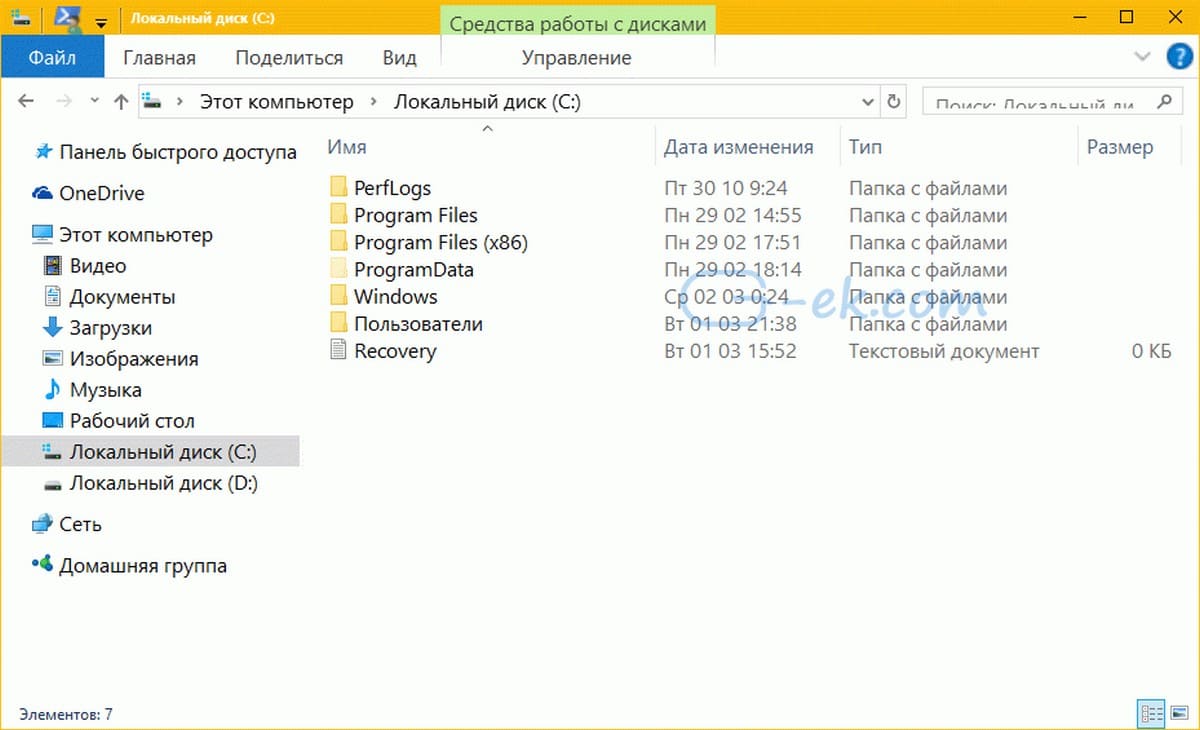Expand the ribbon with the chevron arrow
The height and width of the screenshot is (730, 1200).
click(x=1142, y=57)
